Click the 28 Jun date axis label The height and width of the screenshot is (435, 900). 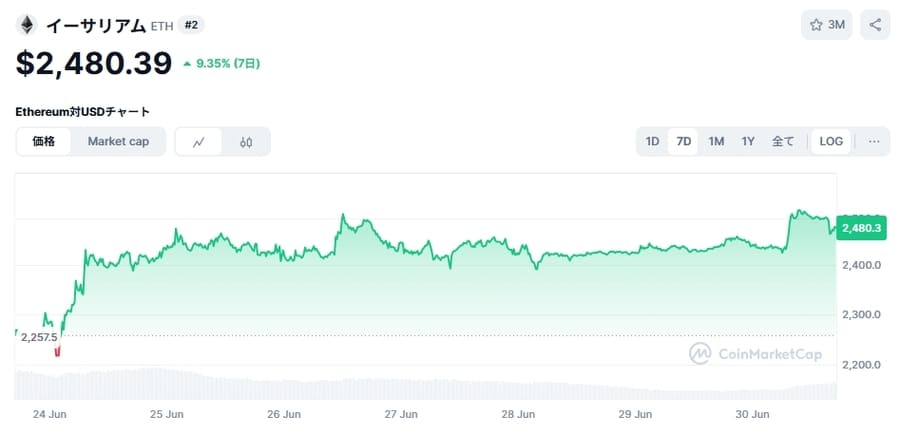[518, 414]
